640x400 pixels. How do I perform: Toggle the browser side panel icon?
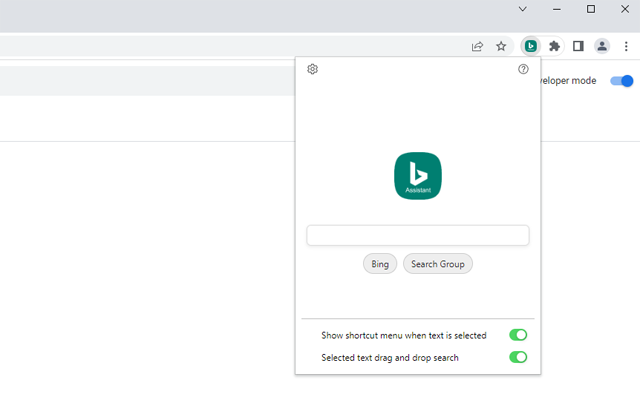coord(578,46)
